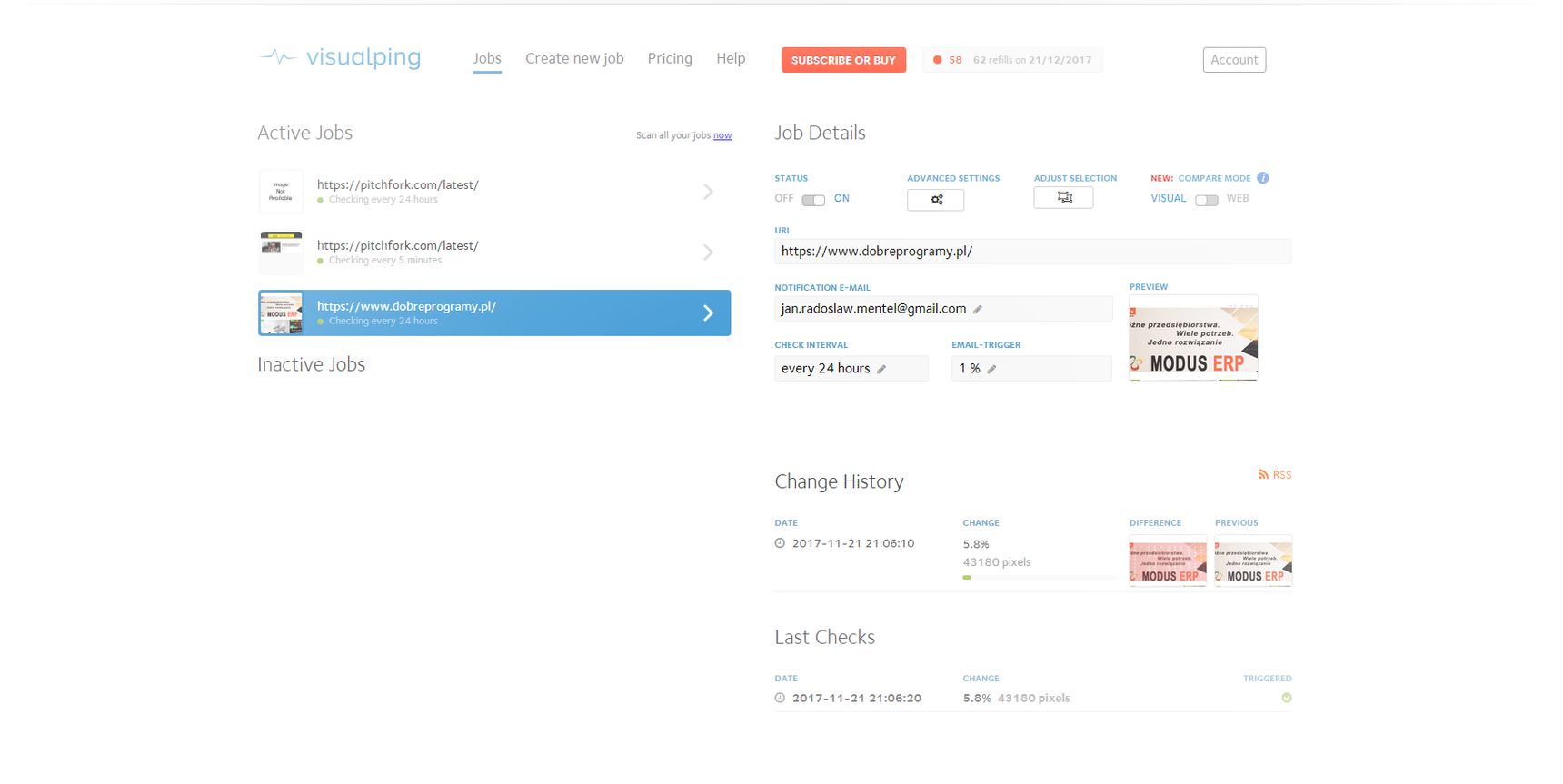
Task: Click the Change History date 2017-11-21 21:06:10
Action: pos(853,543)
